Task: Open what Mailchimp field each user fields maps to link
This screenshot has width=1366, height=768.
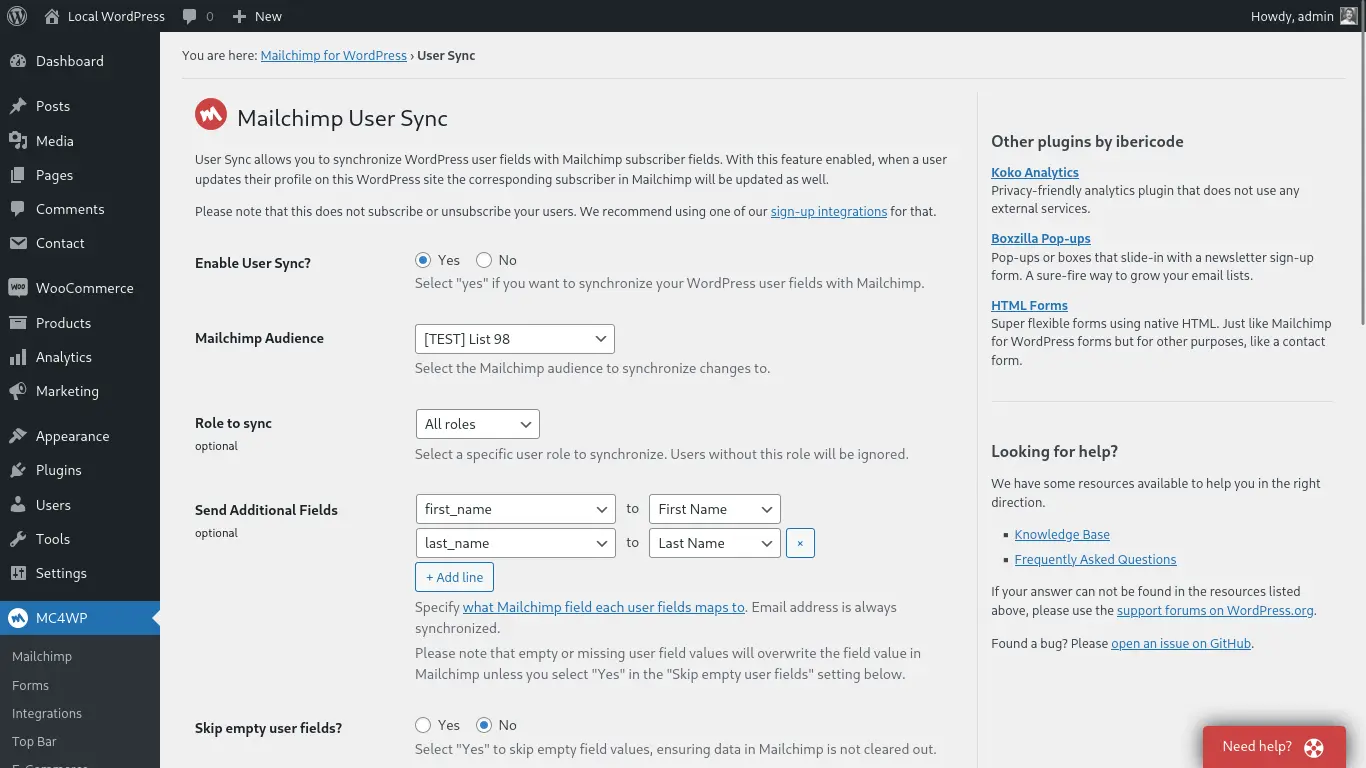Action: (604, 607)
